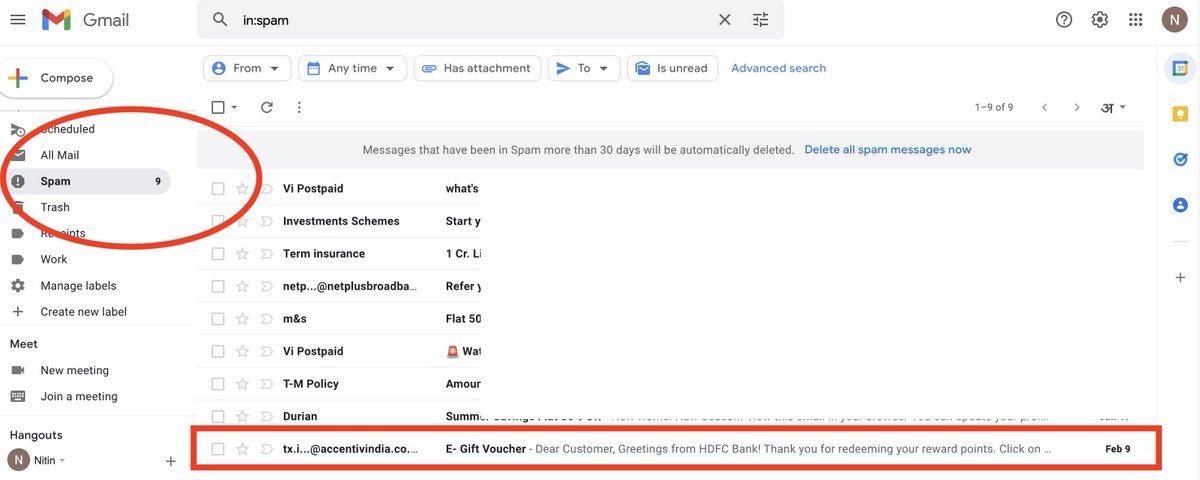Expand the select-all dropdown arrow
1200x480 pixels.
click(x=235, y=107)
